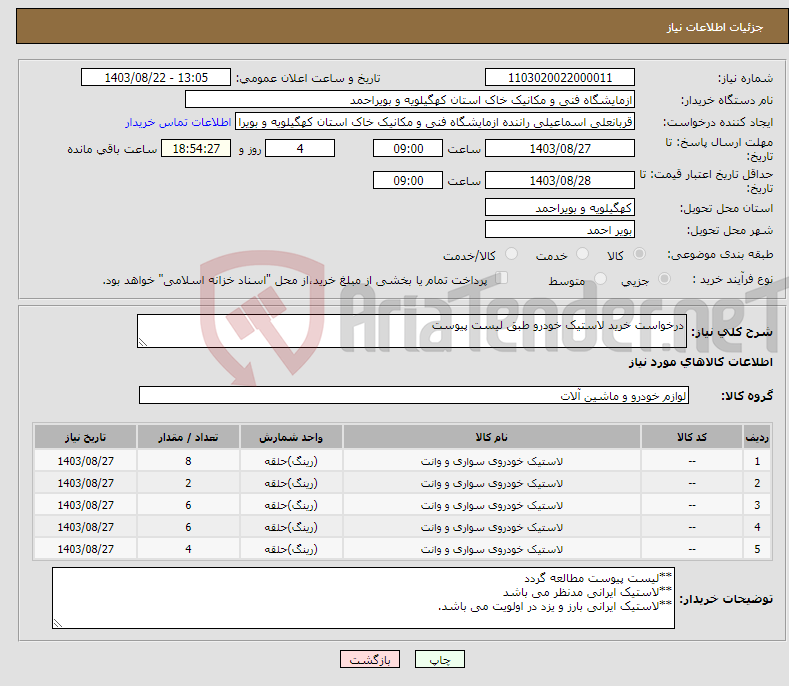Image resolution: width=789 pixels, height=686 pixels.
Task: Click the remaining days field showing 4
Action: (x=300, y=148)
